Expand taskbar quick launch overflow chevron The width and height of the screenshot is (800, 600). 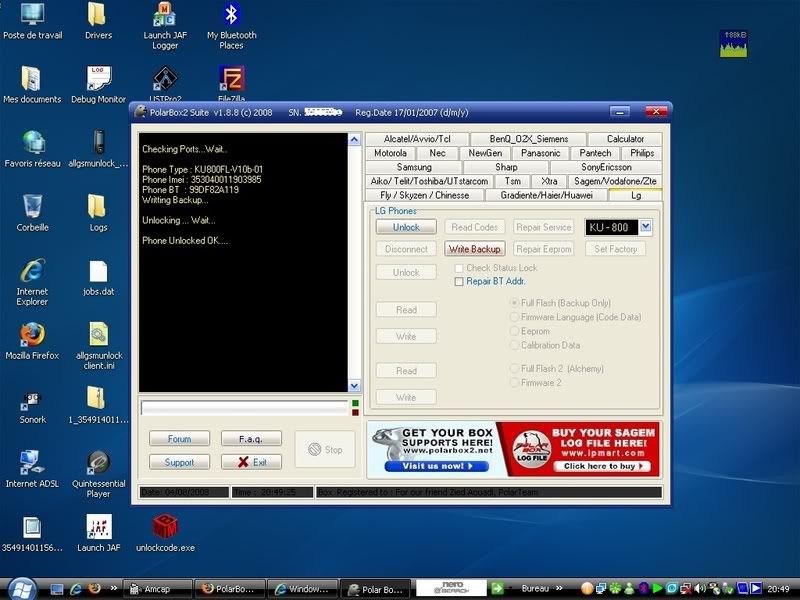[x=113, y=588]
